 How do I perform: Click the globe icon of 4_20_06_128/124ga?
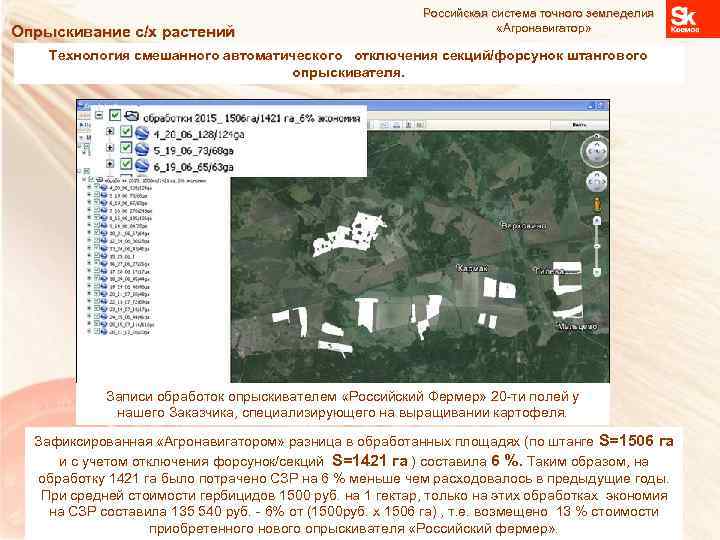pos(142,133)
